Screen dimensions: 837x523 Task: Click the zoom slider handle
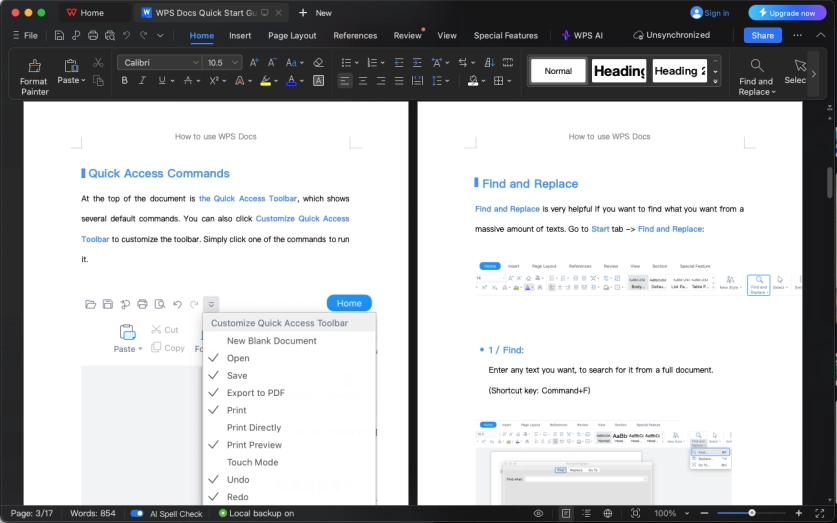[x=752, y=513]
